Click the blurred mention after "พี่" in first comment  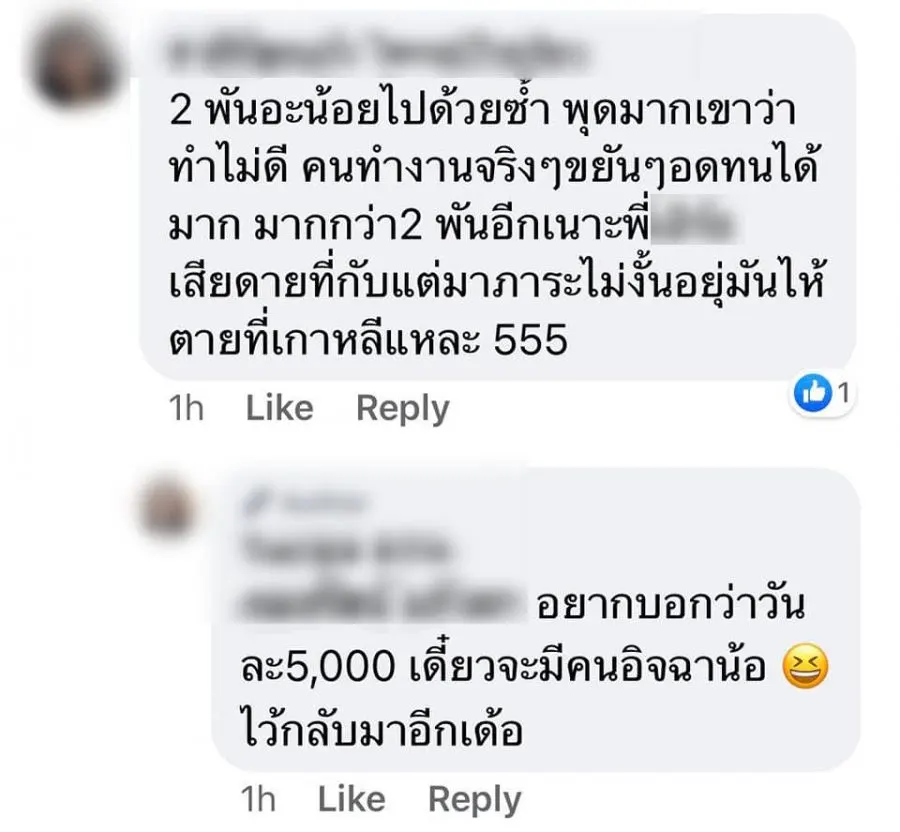pyautogui.click(x=696, y=226)
